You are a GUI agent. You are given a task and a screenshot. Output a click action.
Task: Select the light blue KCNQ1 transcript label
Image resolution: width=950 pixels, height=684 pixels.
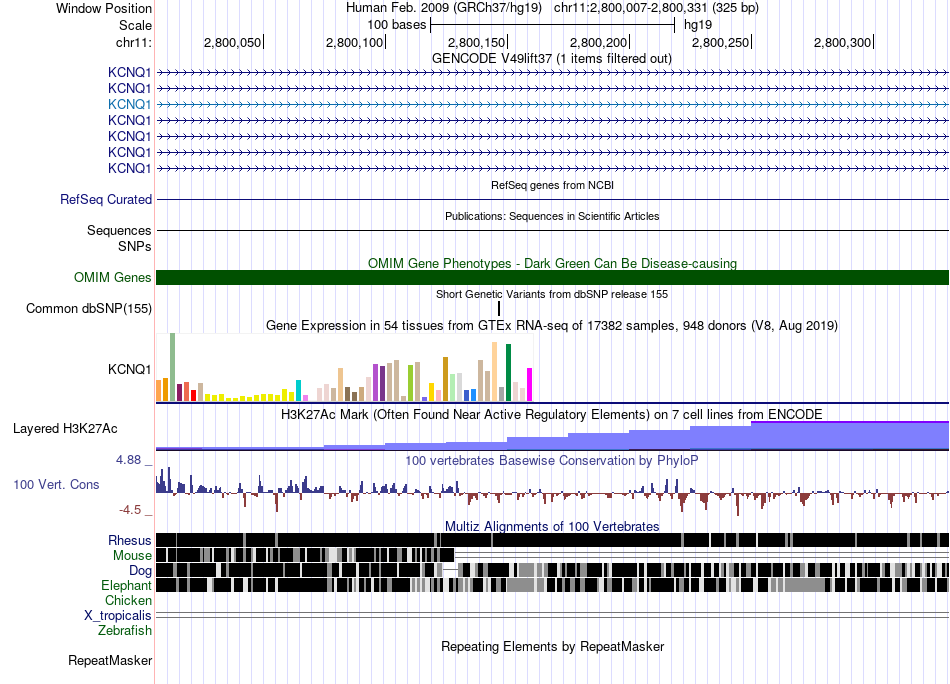129,104
